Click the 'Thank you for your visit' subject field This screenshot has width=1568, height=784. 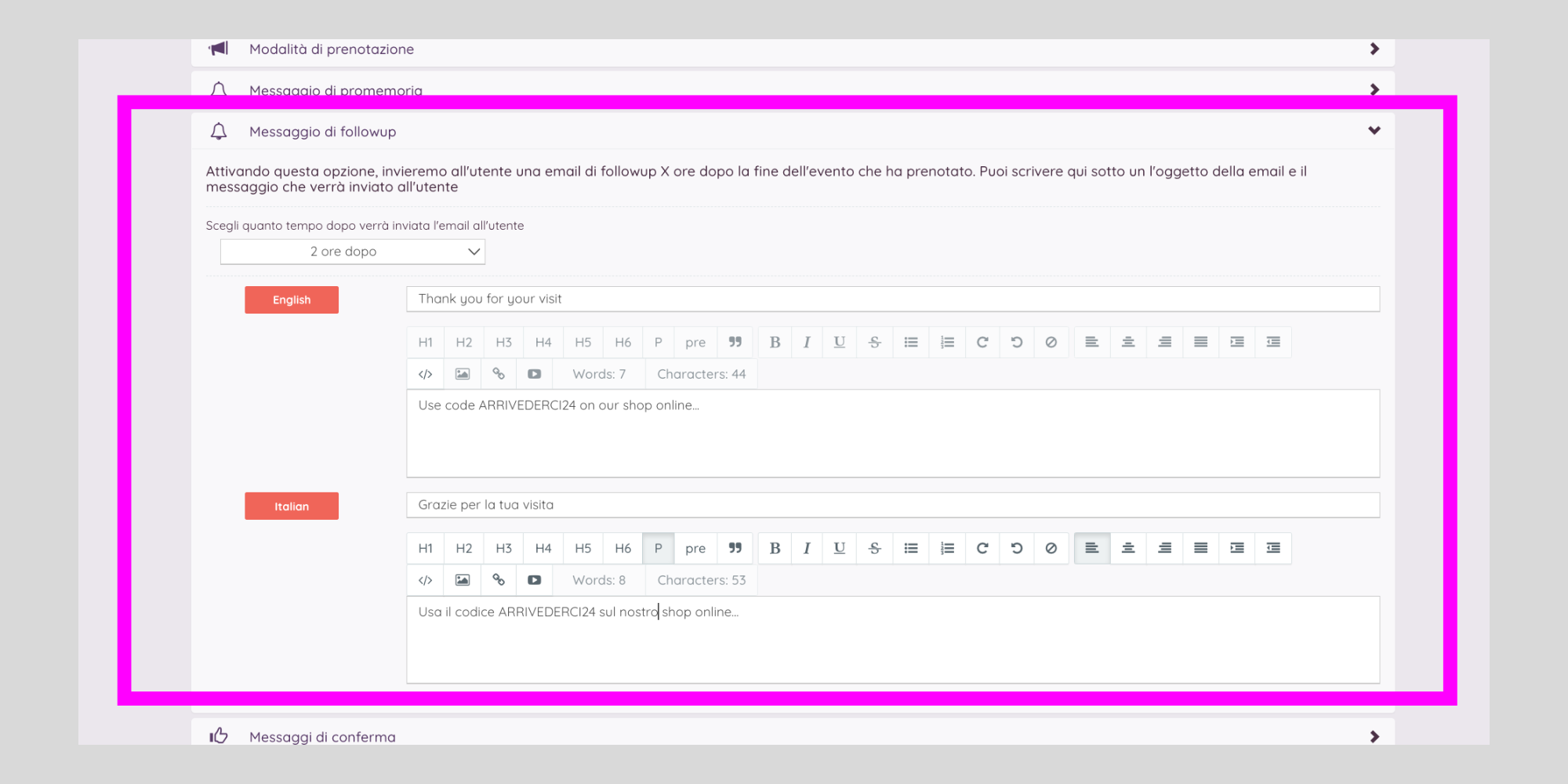(x=893, y=299)
